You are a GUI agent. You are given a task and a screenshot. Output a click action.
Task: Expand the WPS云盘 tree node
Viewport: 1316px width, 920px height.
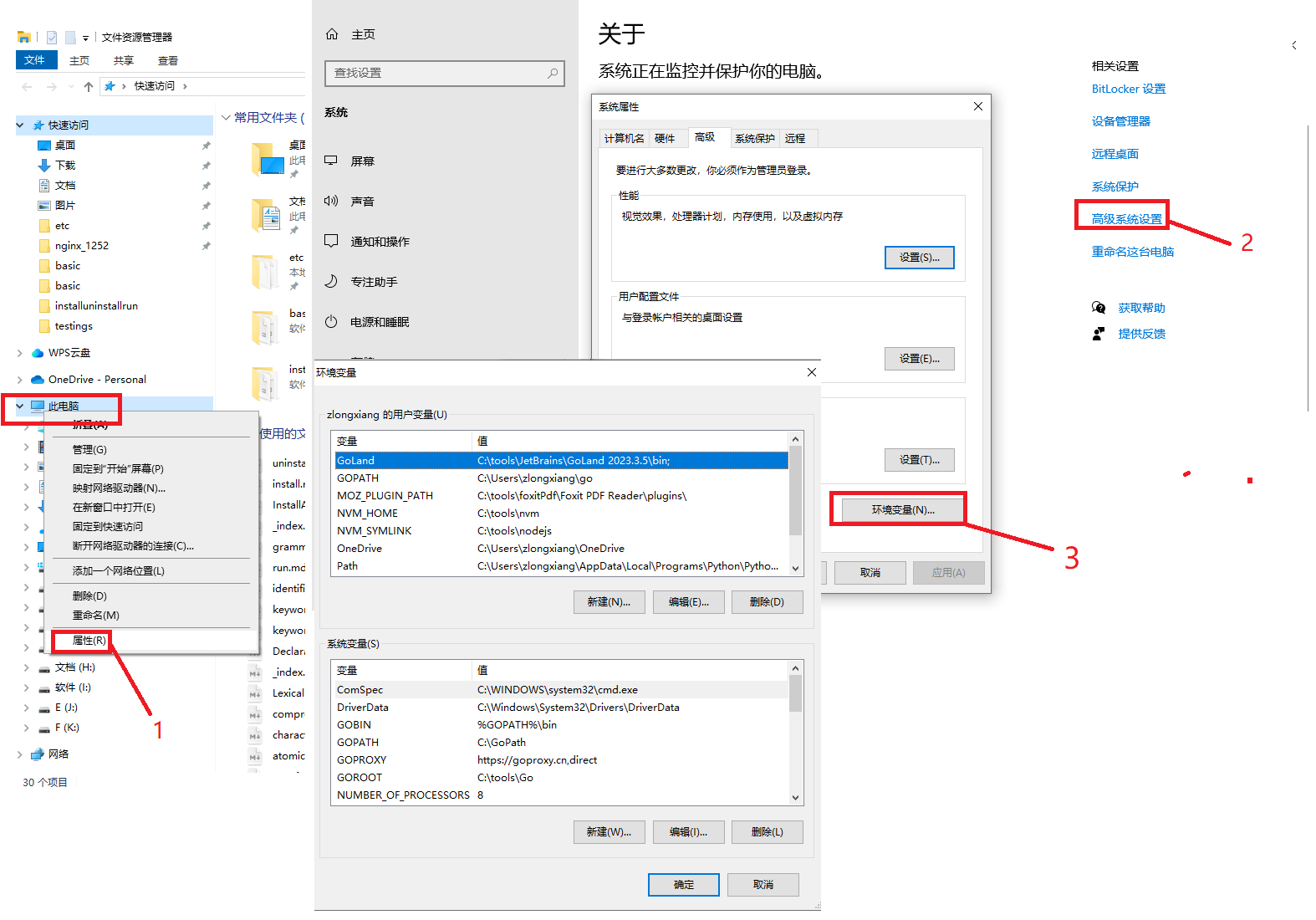coord(20,353)
